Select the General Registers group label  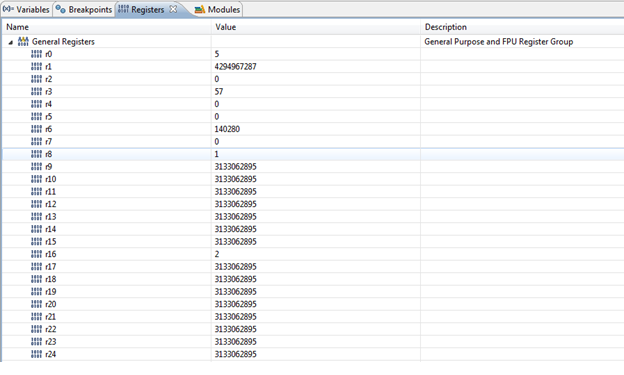coord(63,42)
